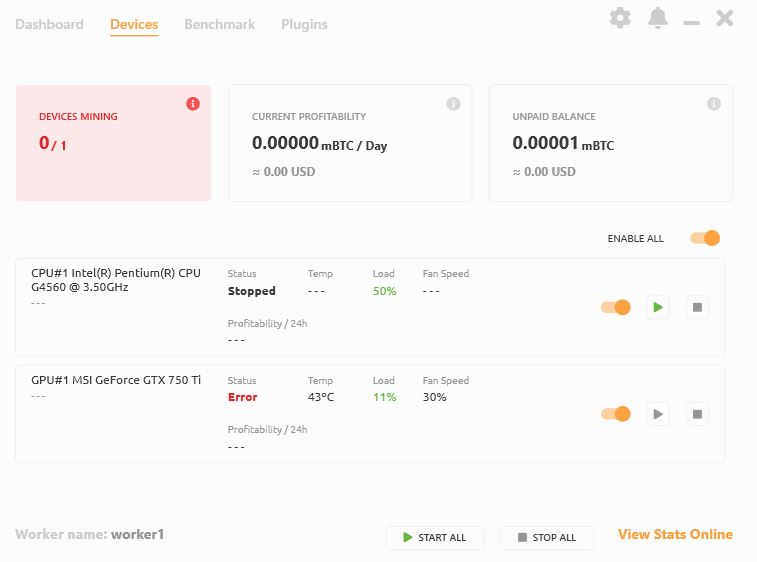Click the 43°C temperature value
The width and height of the screenshot is (757, 562).
click(321, 397)
